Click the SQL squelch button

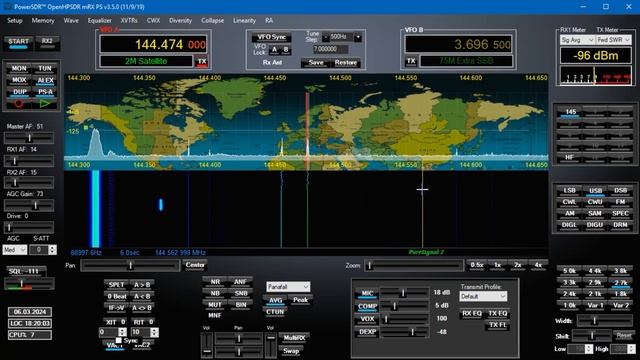click(27, 271)
